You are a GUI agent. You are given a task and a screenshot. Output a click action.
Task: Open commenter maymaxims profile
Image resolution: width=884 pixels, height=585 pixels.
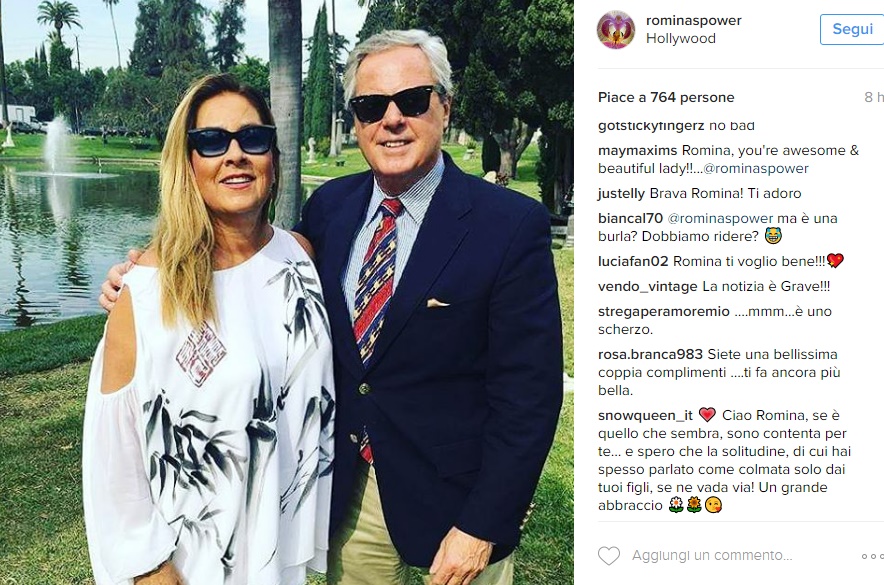pos(637,150)
